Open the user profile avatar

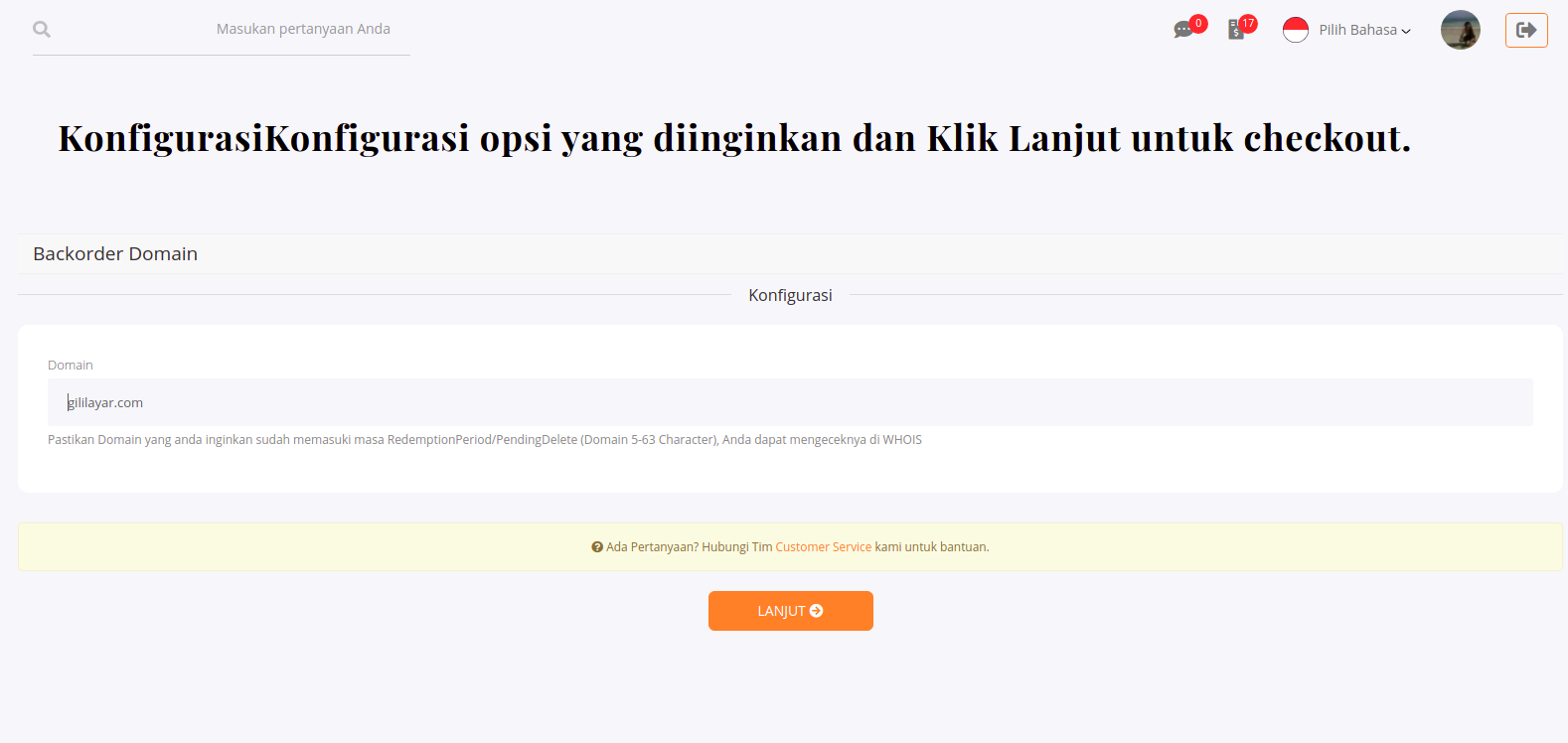pyautogui.click(x=1460, y=30)
